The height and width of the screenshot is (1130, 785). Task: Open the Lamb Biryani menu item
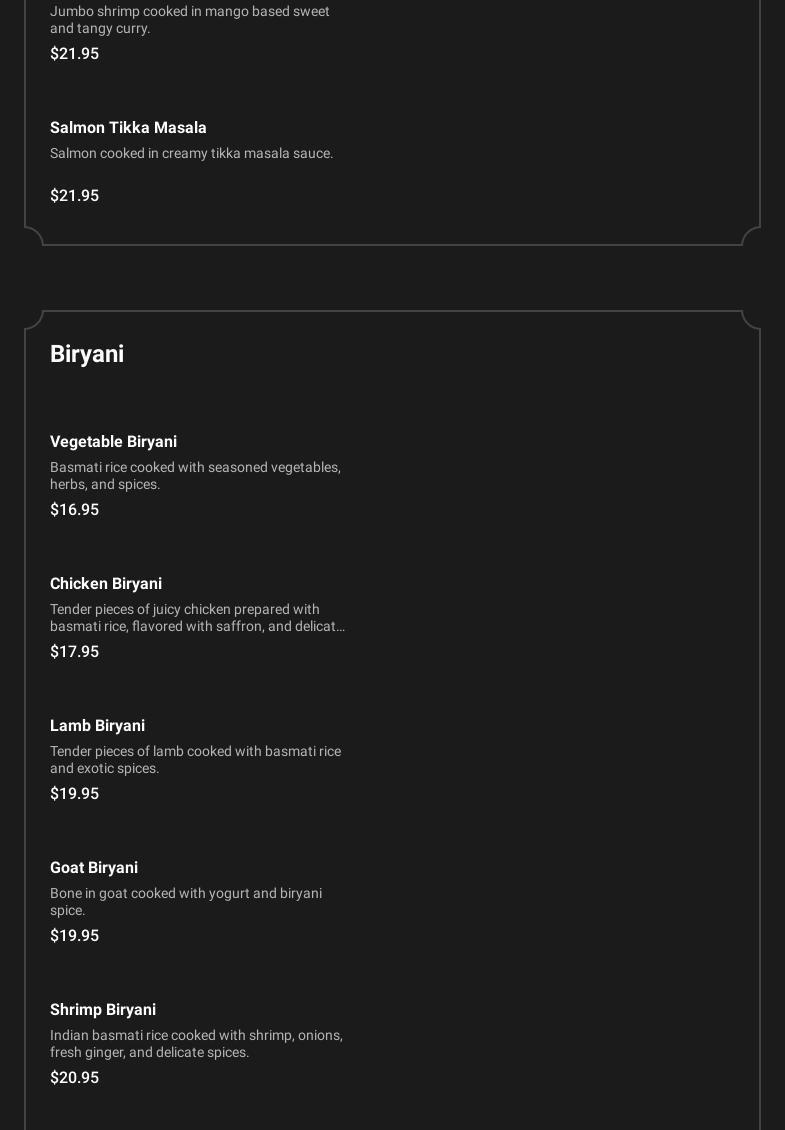tap(97, 725)
